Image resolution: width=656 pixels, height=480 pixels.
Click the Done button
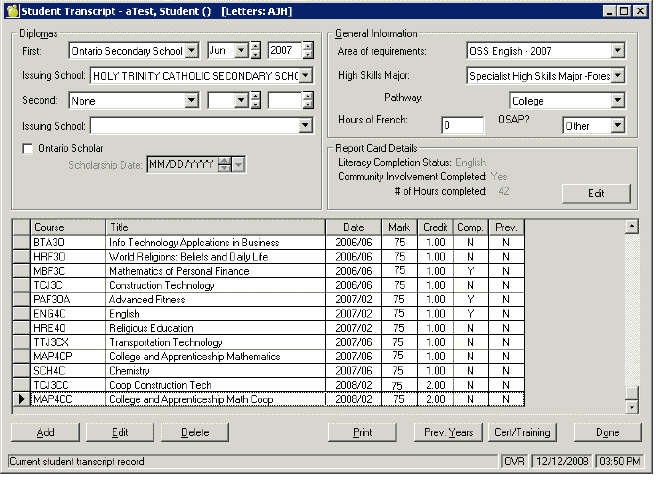pos(606,433)
